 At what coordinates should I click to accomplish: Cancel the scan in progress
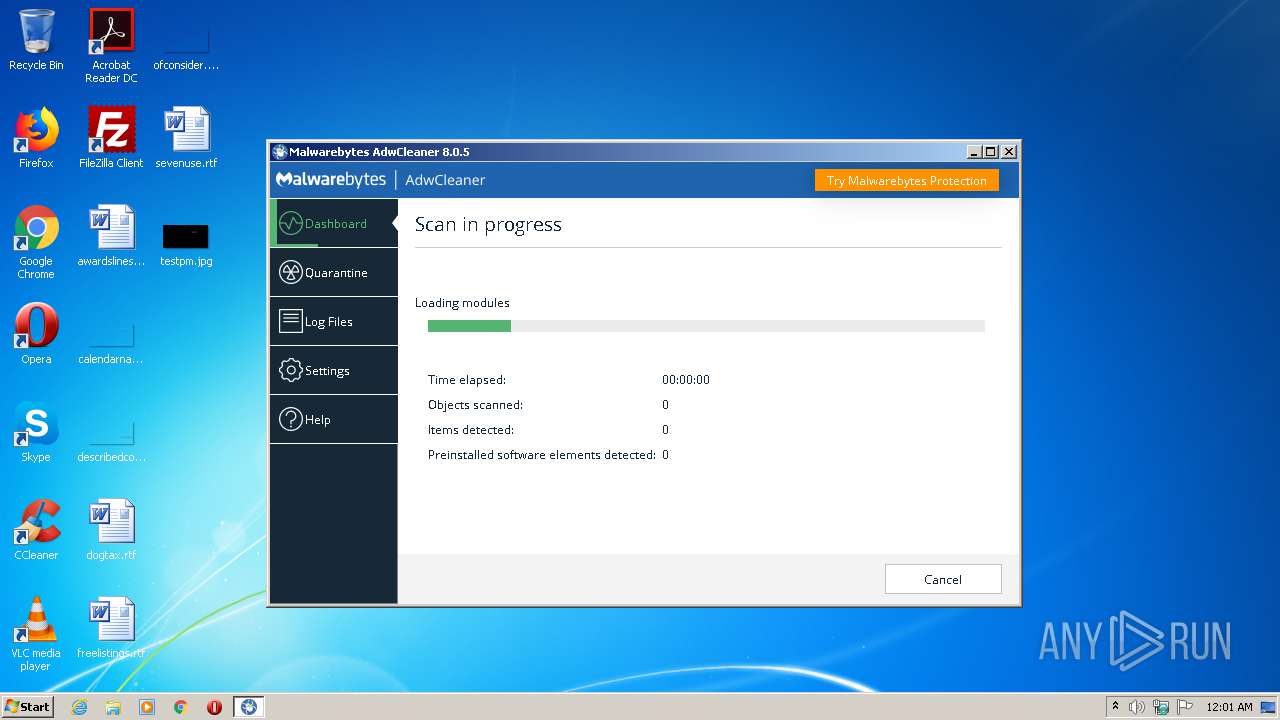click(943, 579)
